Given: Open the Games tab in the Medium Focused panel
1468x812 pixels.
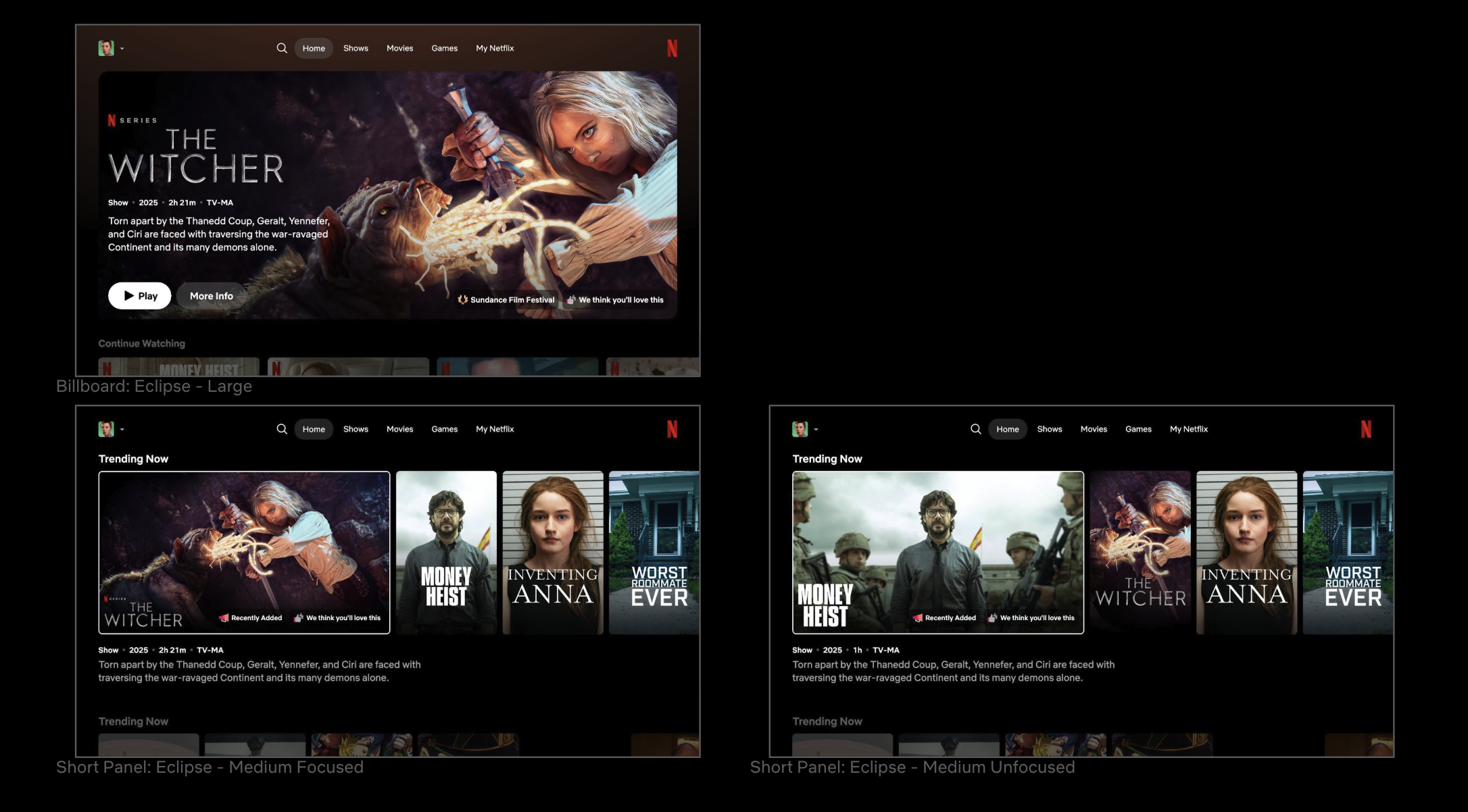Looking at the screenshot, I should coord(445,429).
